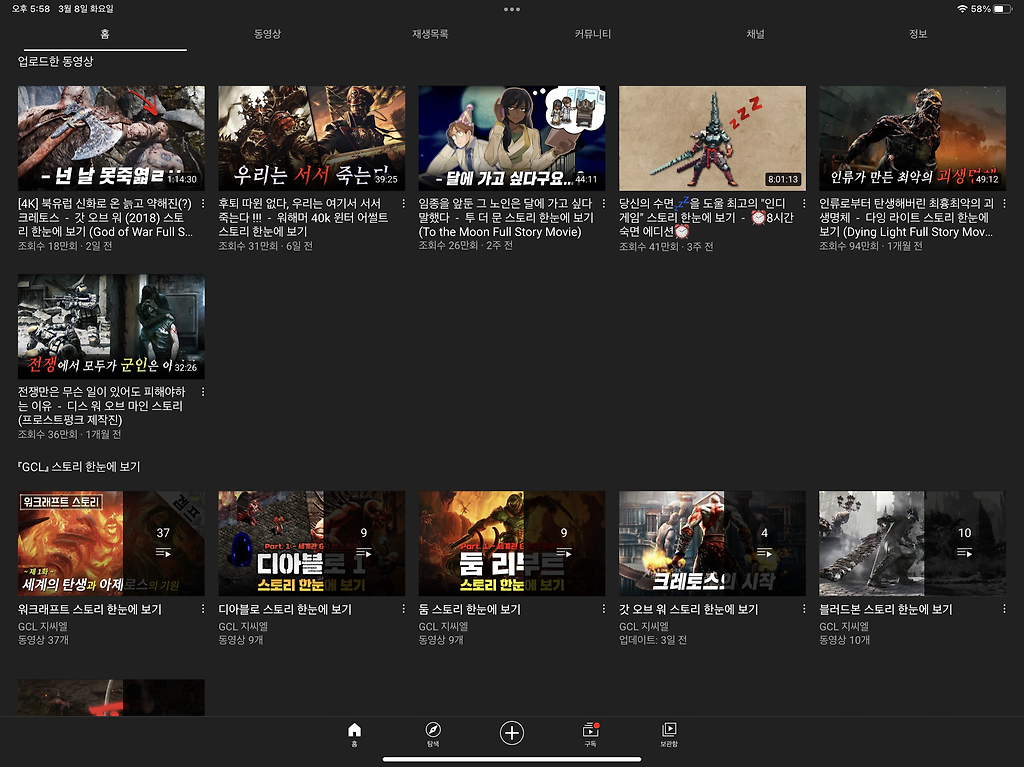Open 갓 오브 워 스토리 한눈에 보기 title
The height and width of the screenshot is (767, 1024).
(688, 609)
